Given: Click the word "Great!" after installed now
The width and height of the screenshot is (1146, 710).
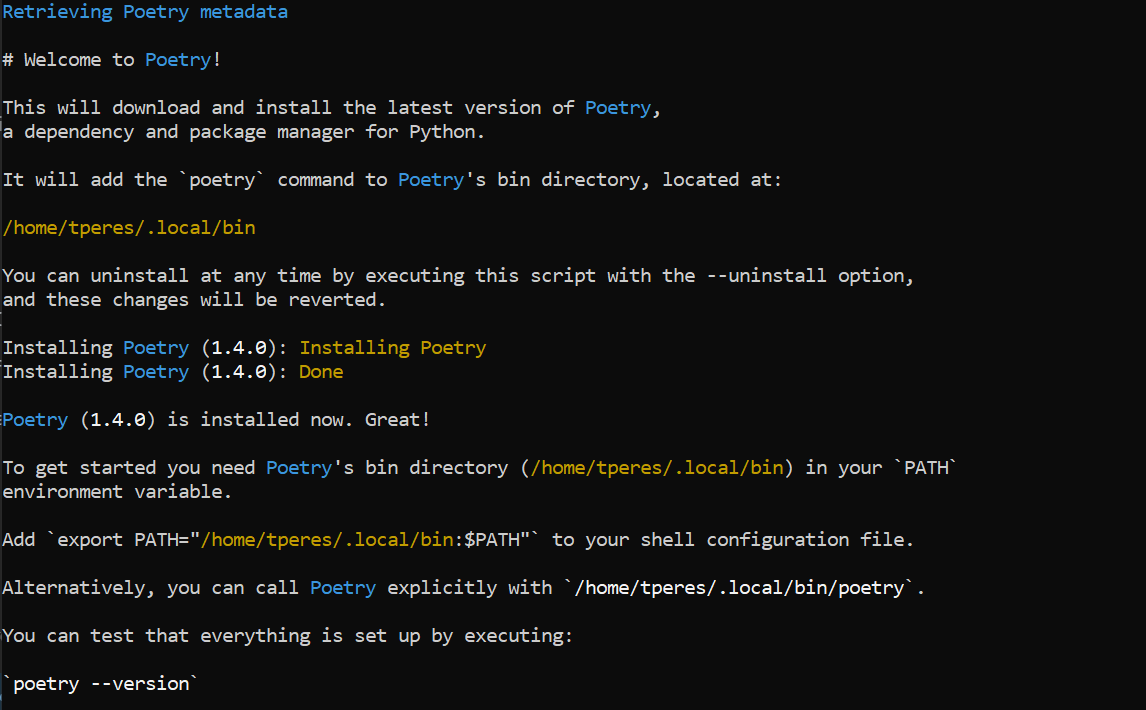Looking at the screenshot, I should click(398, 420).
